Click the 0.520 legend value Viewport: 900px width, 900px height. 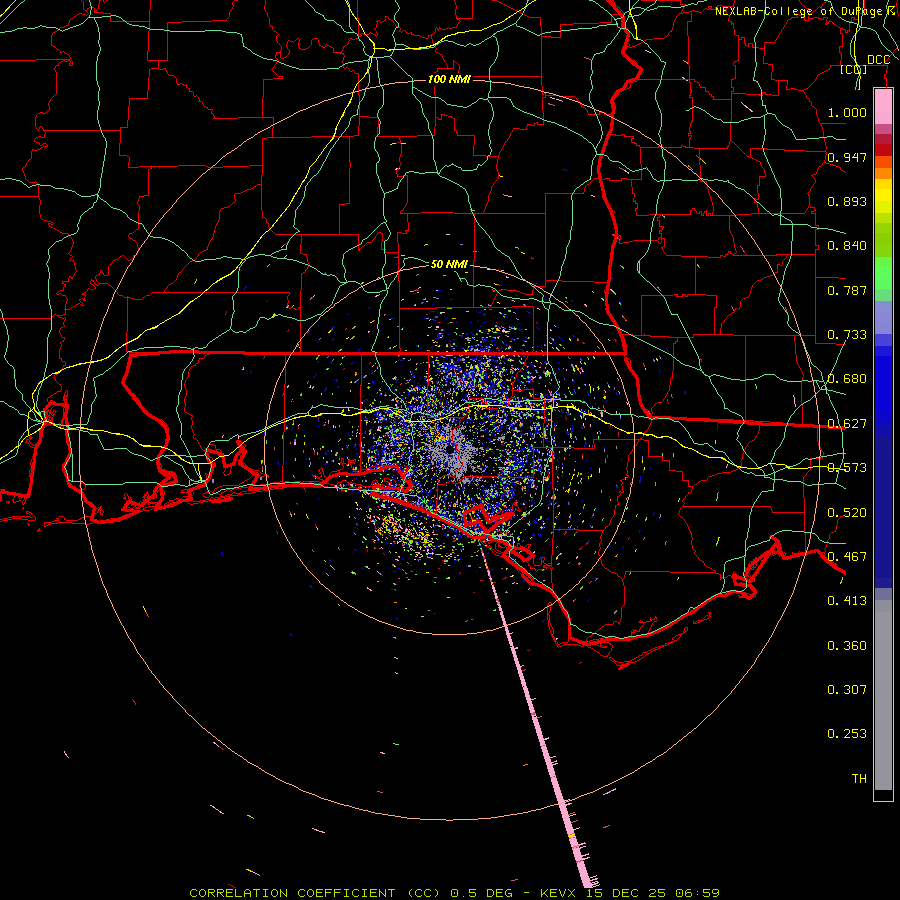click(847, 513)
